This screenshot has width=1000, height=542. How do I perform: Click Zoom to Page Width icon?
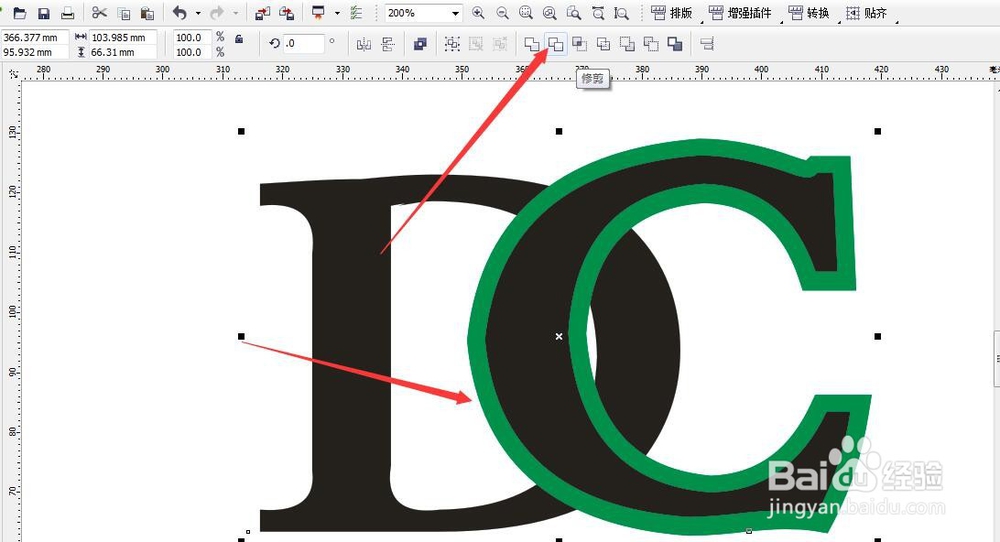[x=598, y=13]
